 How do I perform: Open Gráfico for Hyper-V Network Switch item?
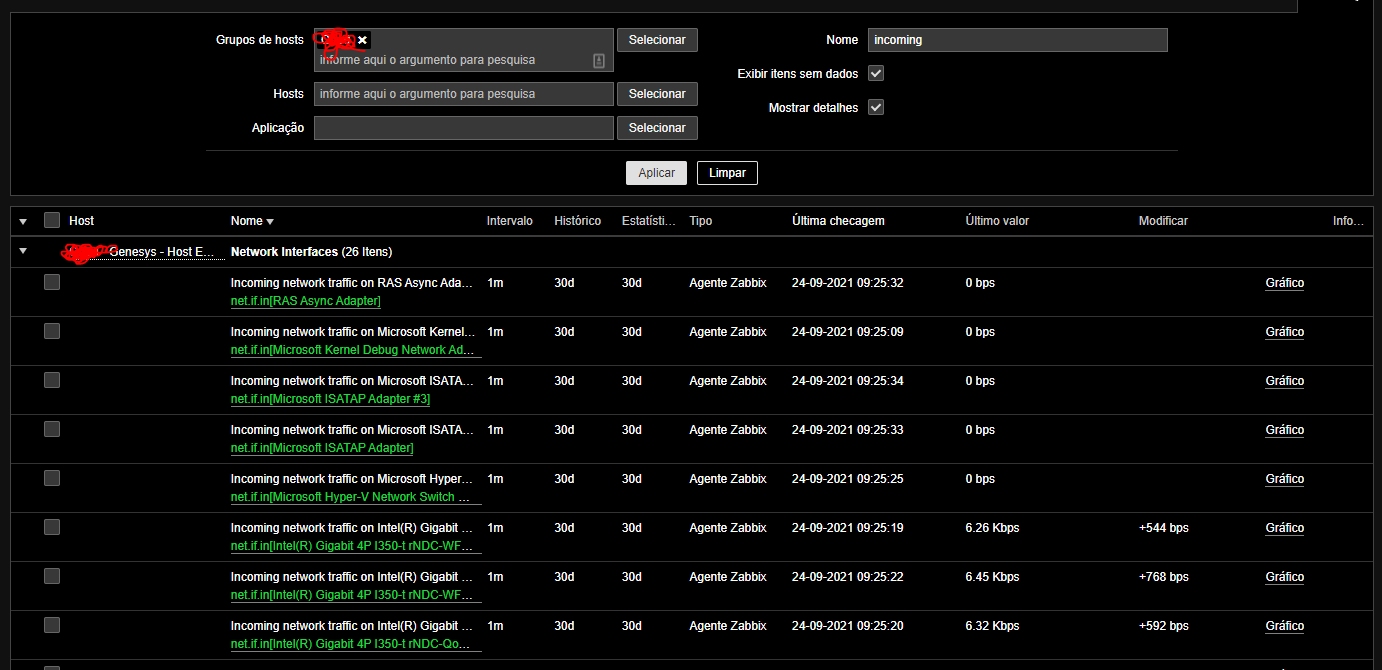(x=1284, y=479)
